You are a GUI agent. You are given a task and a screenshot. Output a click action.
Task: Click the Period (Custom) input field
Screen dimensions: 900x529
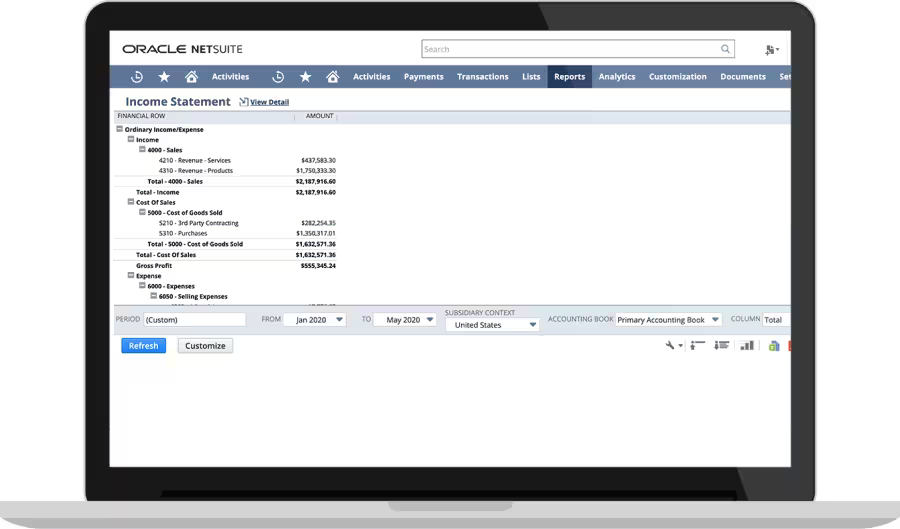click(194, 320)
